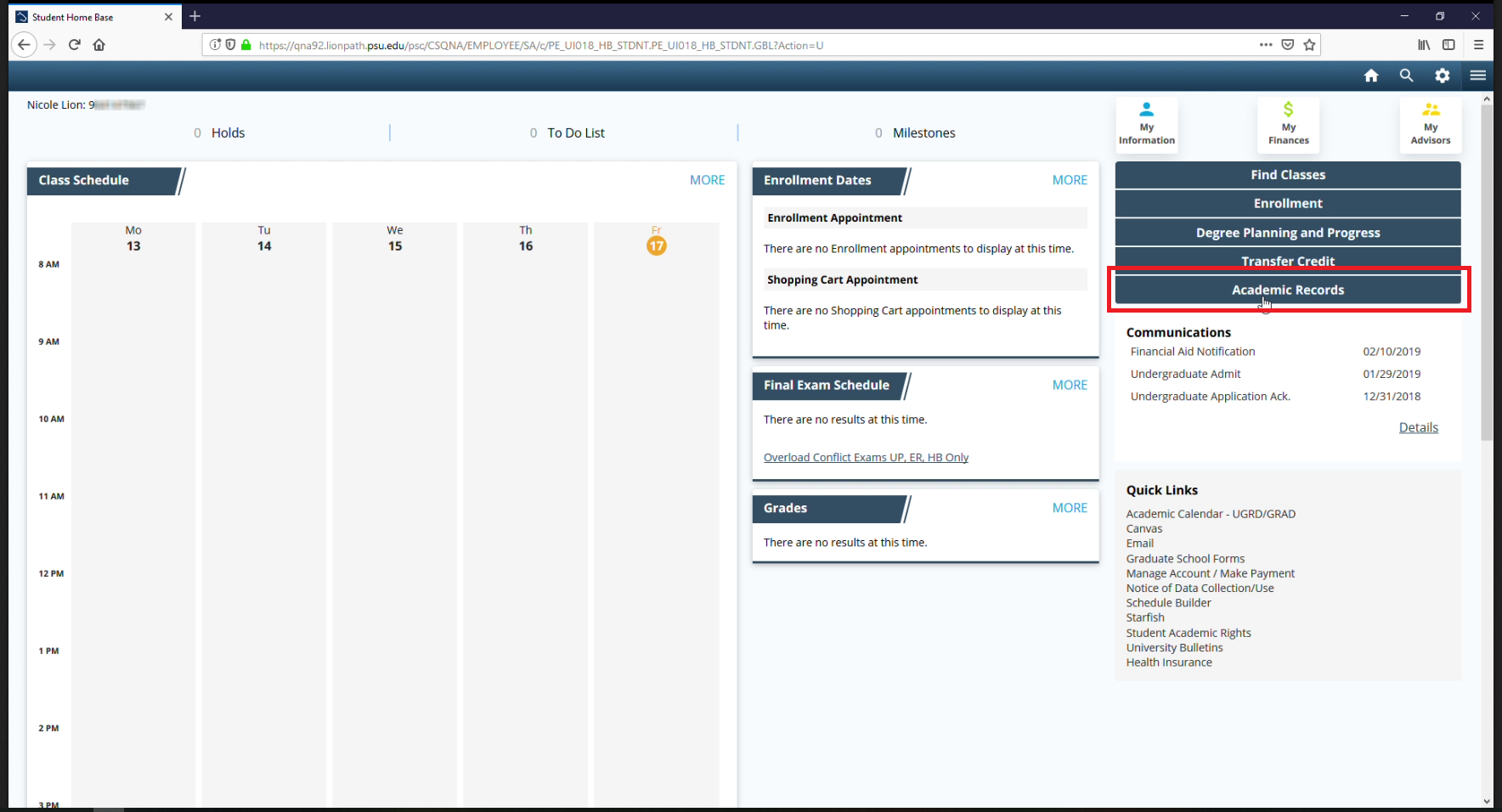Open the To Do List counter
1502x812 pixels.
tap(567, 133)
